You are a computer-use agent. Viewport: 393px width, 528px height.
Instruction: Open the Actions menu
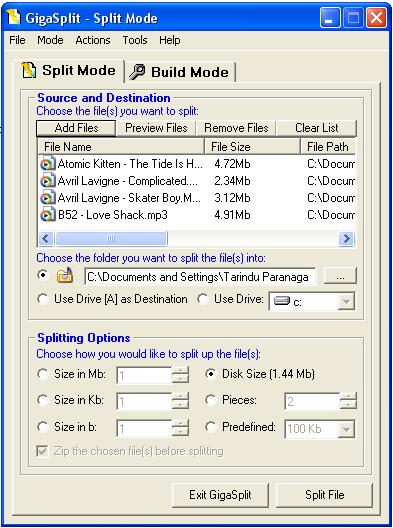pyautogui.click(x=93, y=40)
